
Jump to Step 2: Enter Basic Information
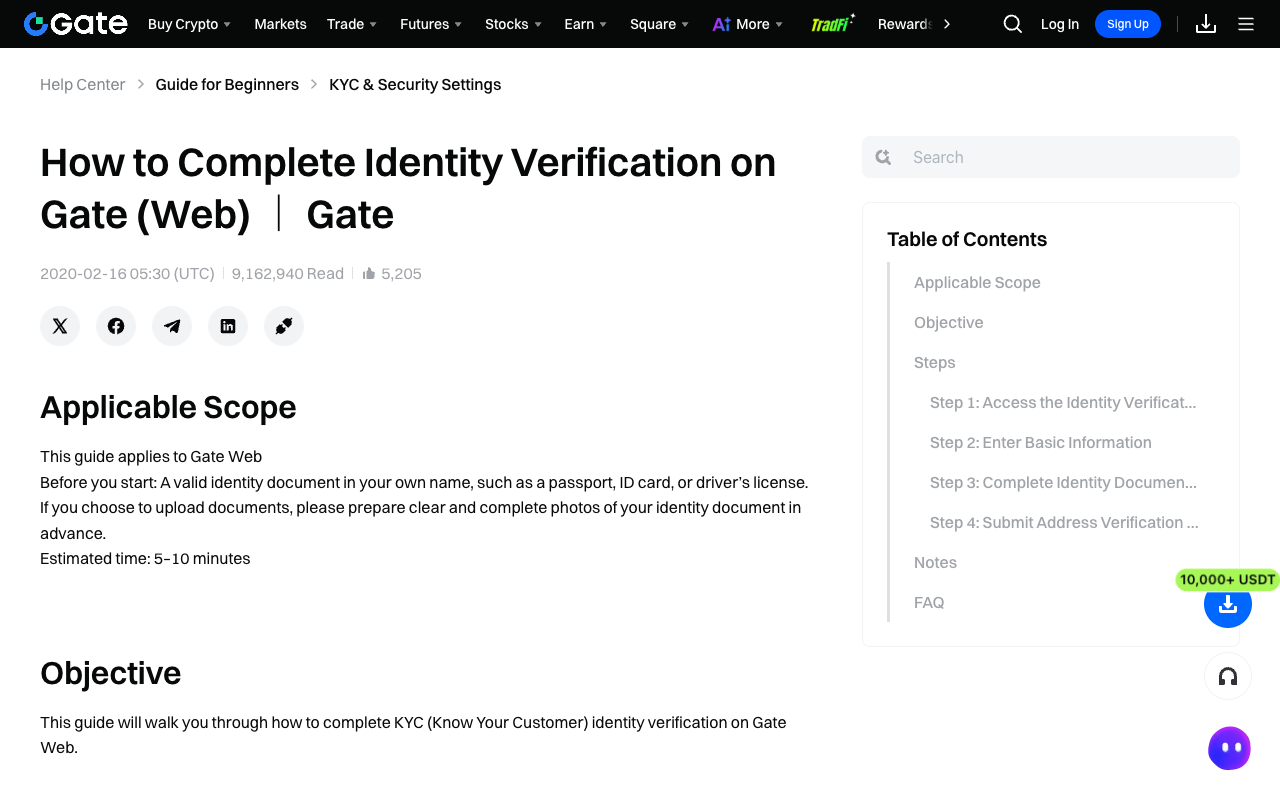click(1041, 443)
